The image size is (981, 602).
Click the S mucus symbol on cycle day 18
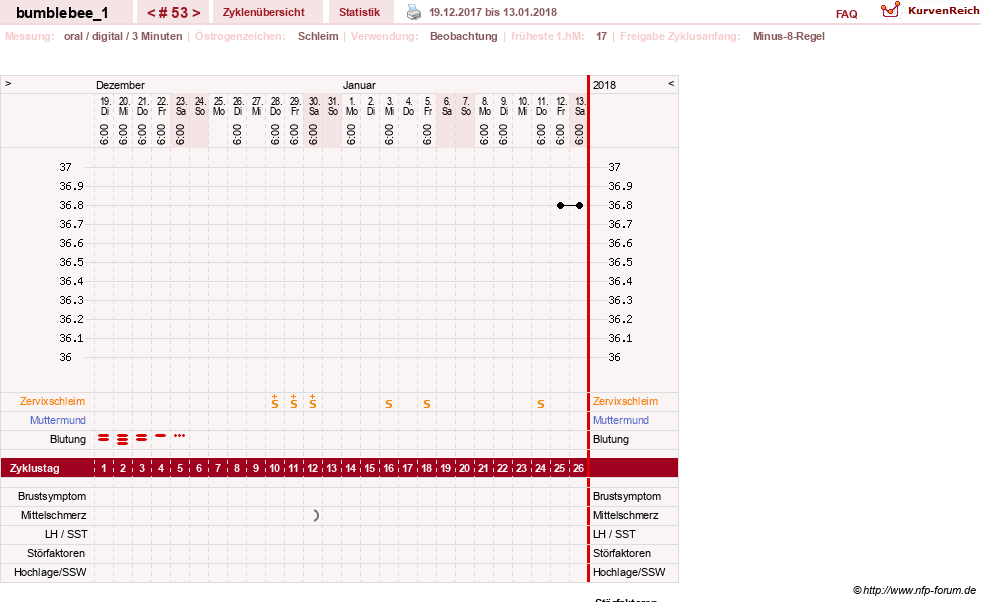tap(427, 404)
